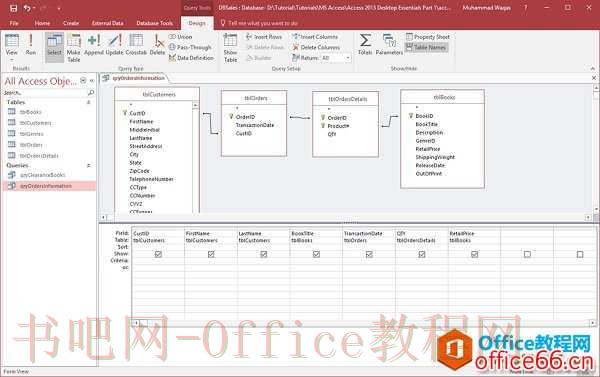Click the Delete query icon

157,45
